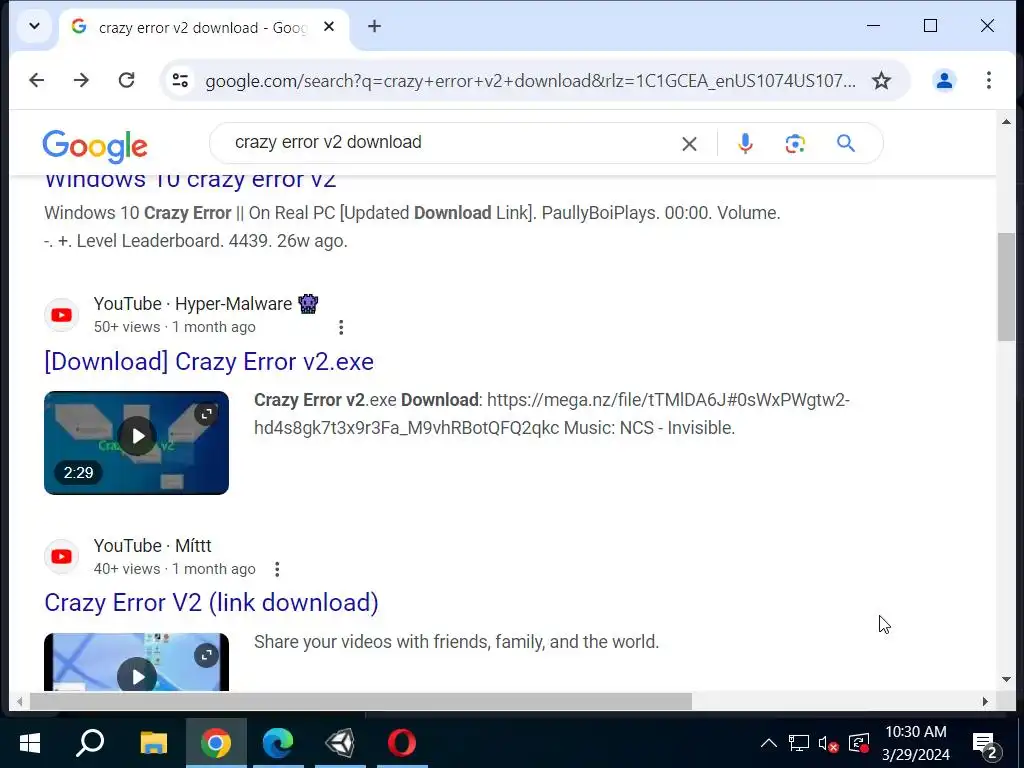Bookmark this page with the star

[x=882, y=81]
